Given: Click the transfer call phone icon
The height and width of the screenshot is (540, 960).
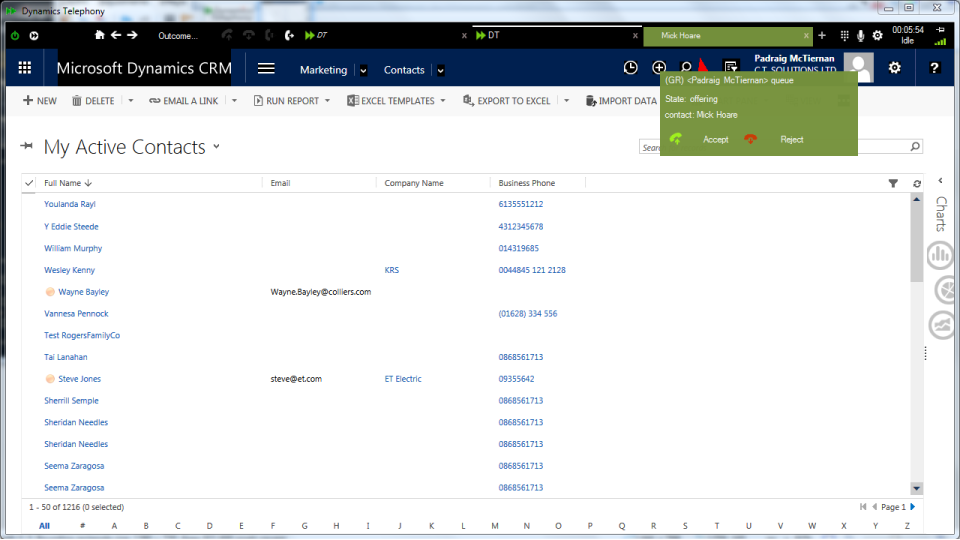Looking at the screenshot, I should (x=289, y=36).
